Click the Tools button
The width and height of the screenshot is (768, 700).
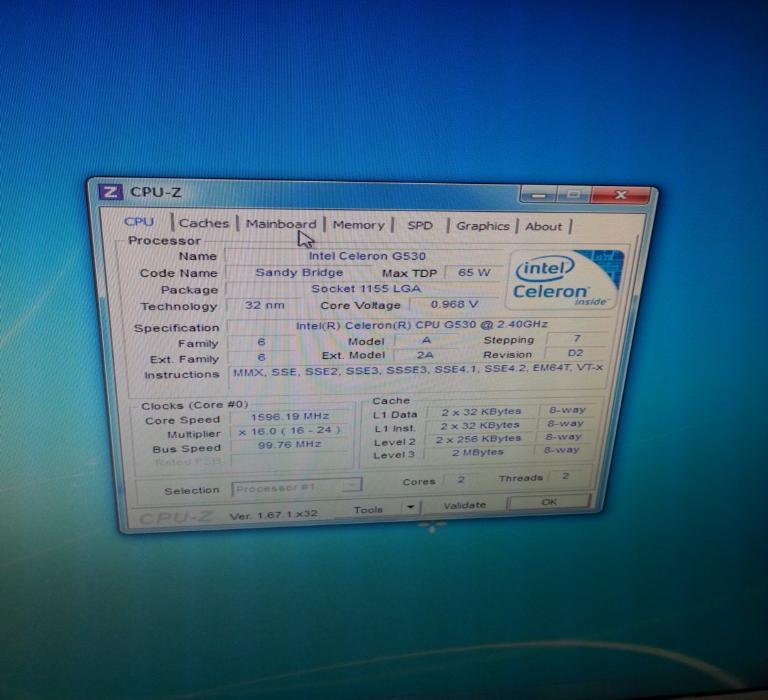click(x=368, y=510)
